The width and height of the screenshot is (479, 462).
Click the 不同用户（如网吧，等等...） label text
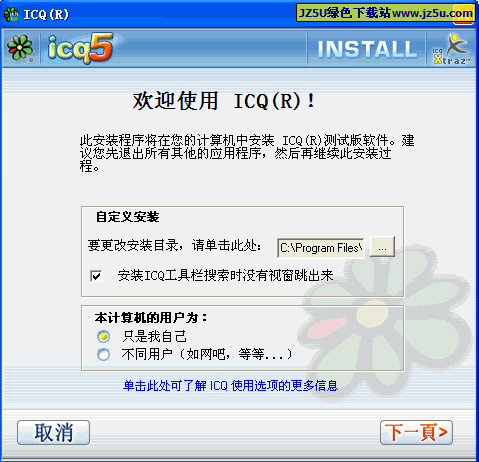[x=207, y=354]
